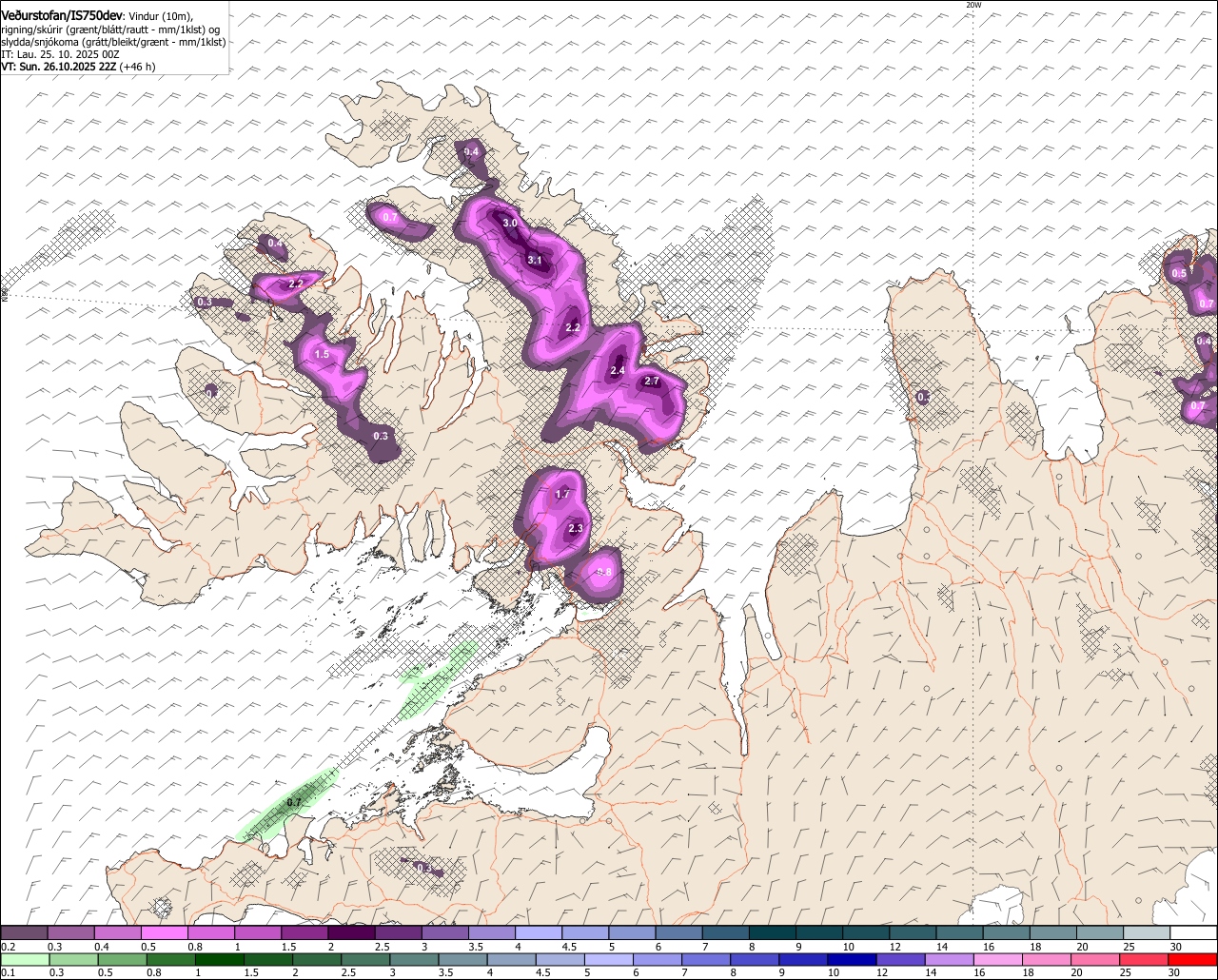The width and height of the screenshot is (1218, 980).
Task: Click the 1.7 precipitation value on the map
Action: tap(562, 494)
